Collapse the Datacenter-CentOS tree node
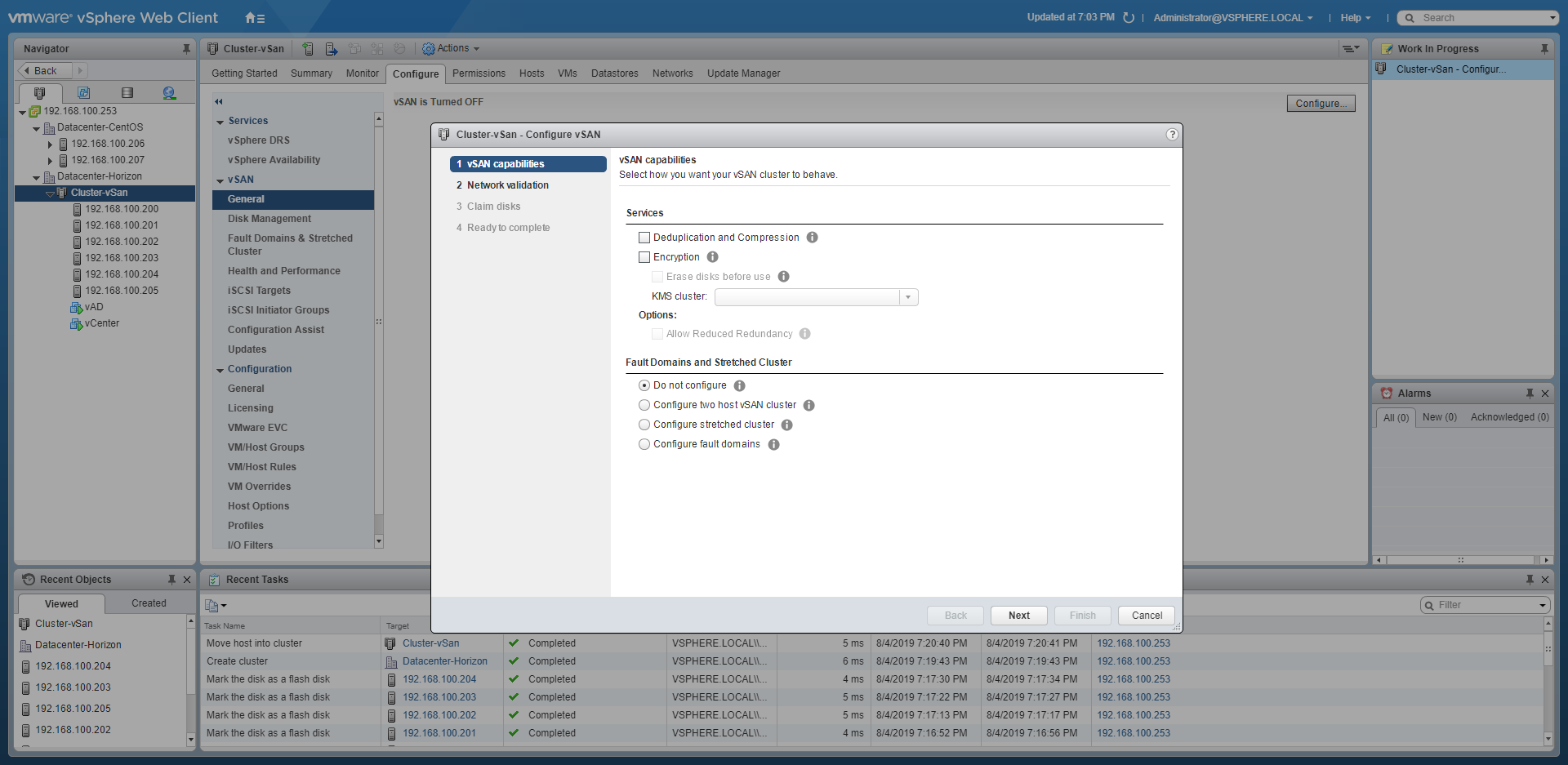Viewport: 1568px width, 765px height. [x=36, y=128]
